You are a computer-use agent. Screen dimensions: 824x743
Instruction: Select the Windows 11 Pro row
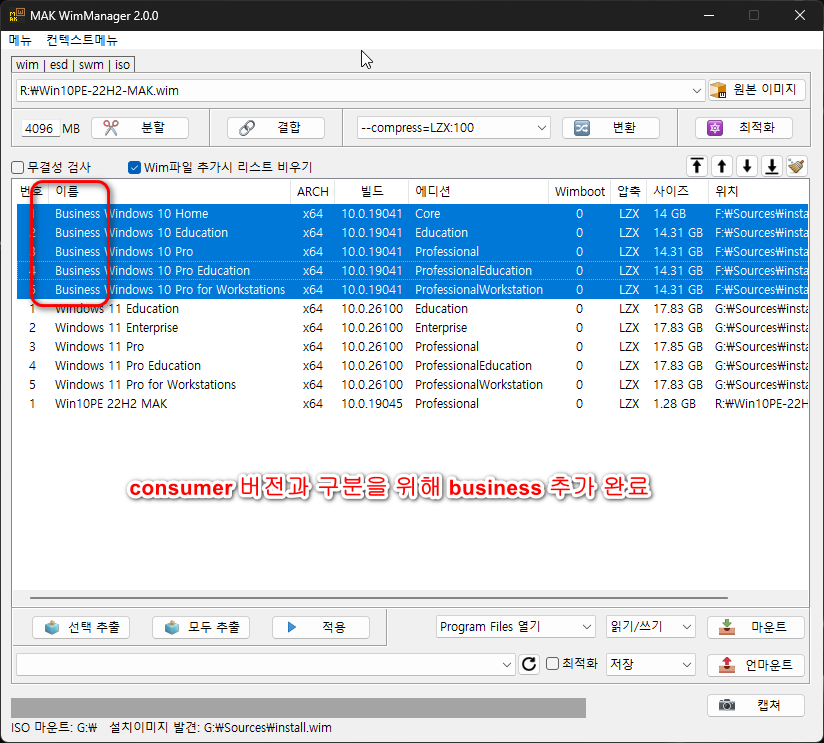(413, 347)
